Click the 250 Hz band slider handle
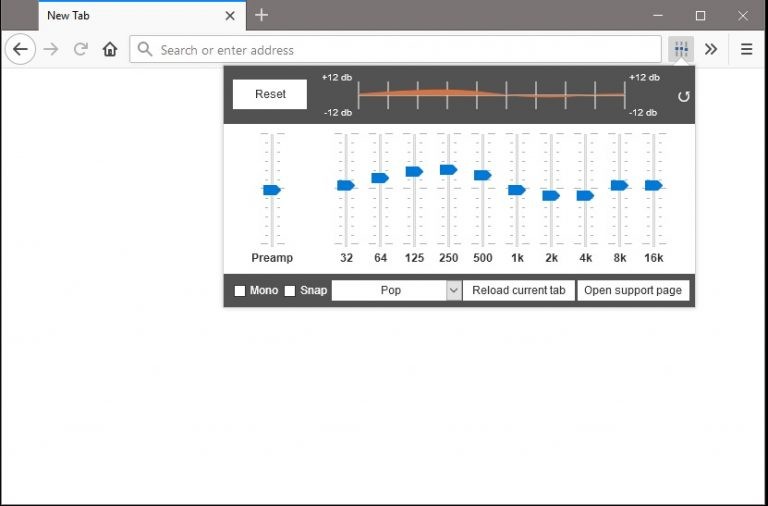 (x=448, y=170)
